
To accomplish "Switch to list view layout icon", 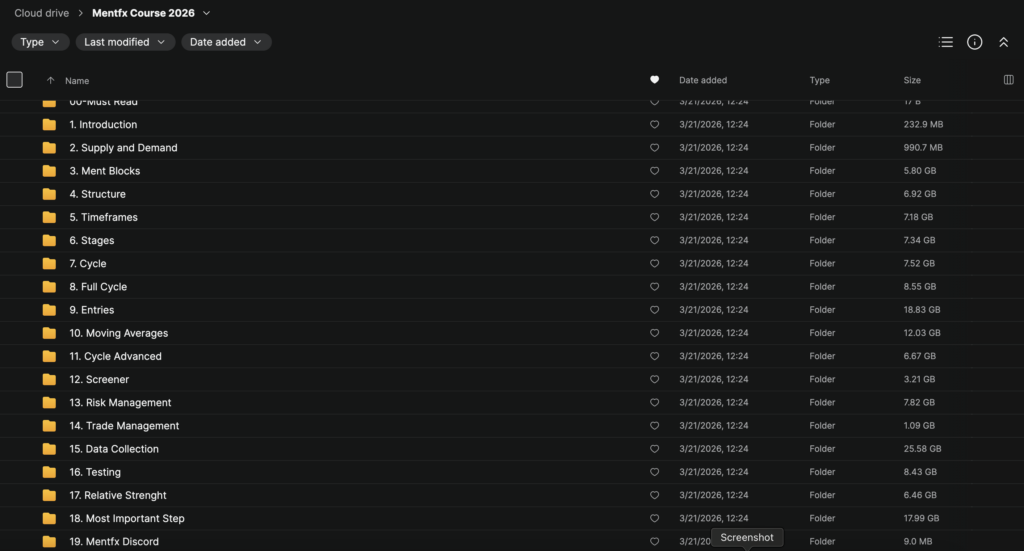I will tap(945, 42).
